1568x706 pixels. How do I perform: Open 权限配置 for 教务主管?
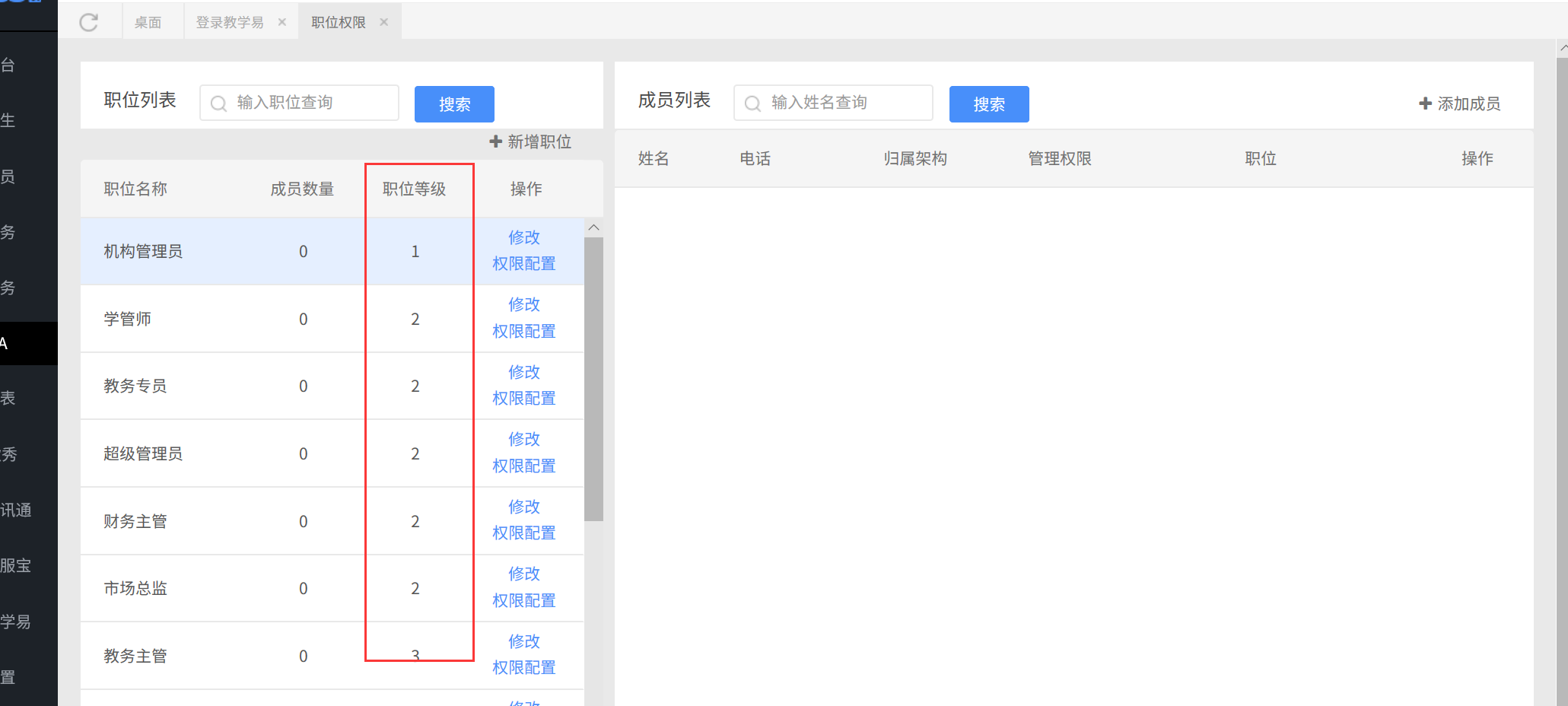pos(524,668)
